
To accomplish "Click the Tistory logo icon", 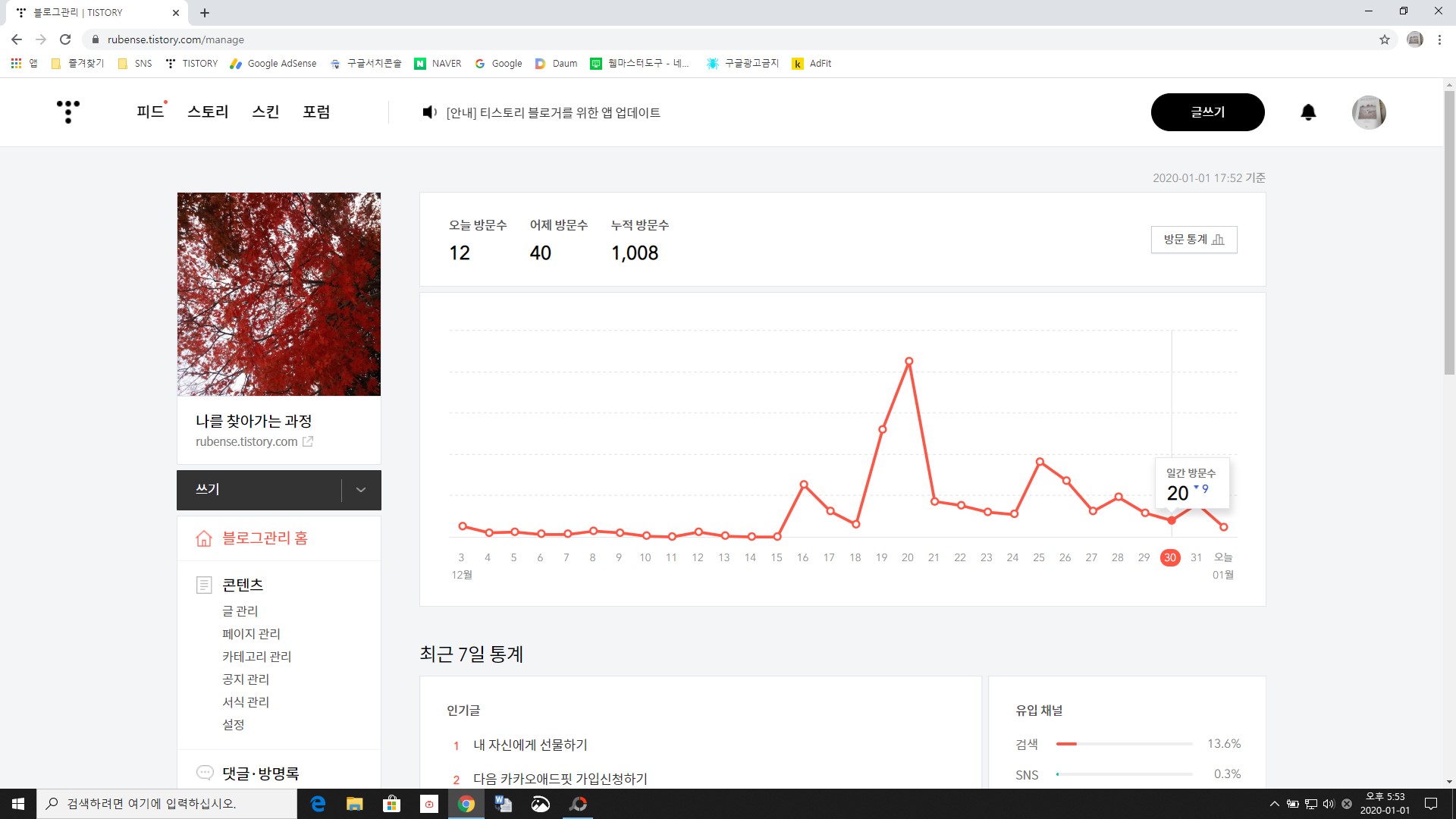I will coord(68,111).
